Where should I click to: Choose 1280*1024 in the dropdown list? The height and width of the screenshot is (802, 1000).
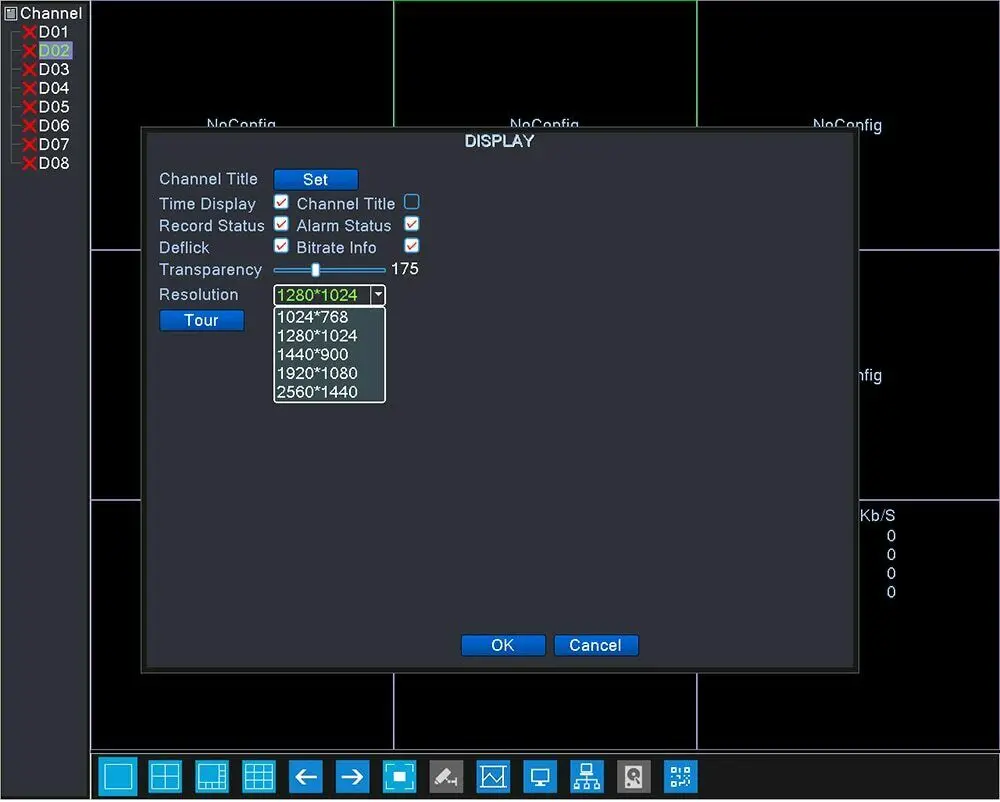[x=329, y=336]
